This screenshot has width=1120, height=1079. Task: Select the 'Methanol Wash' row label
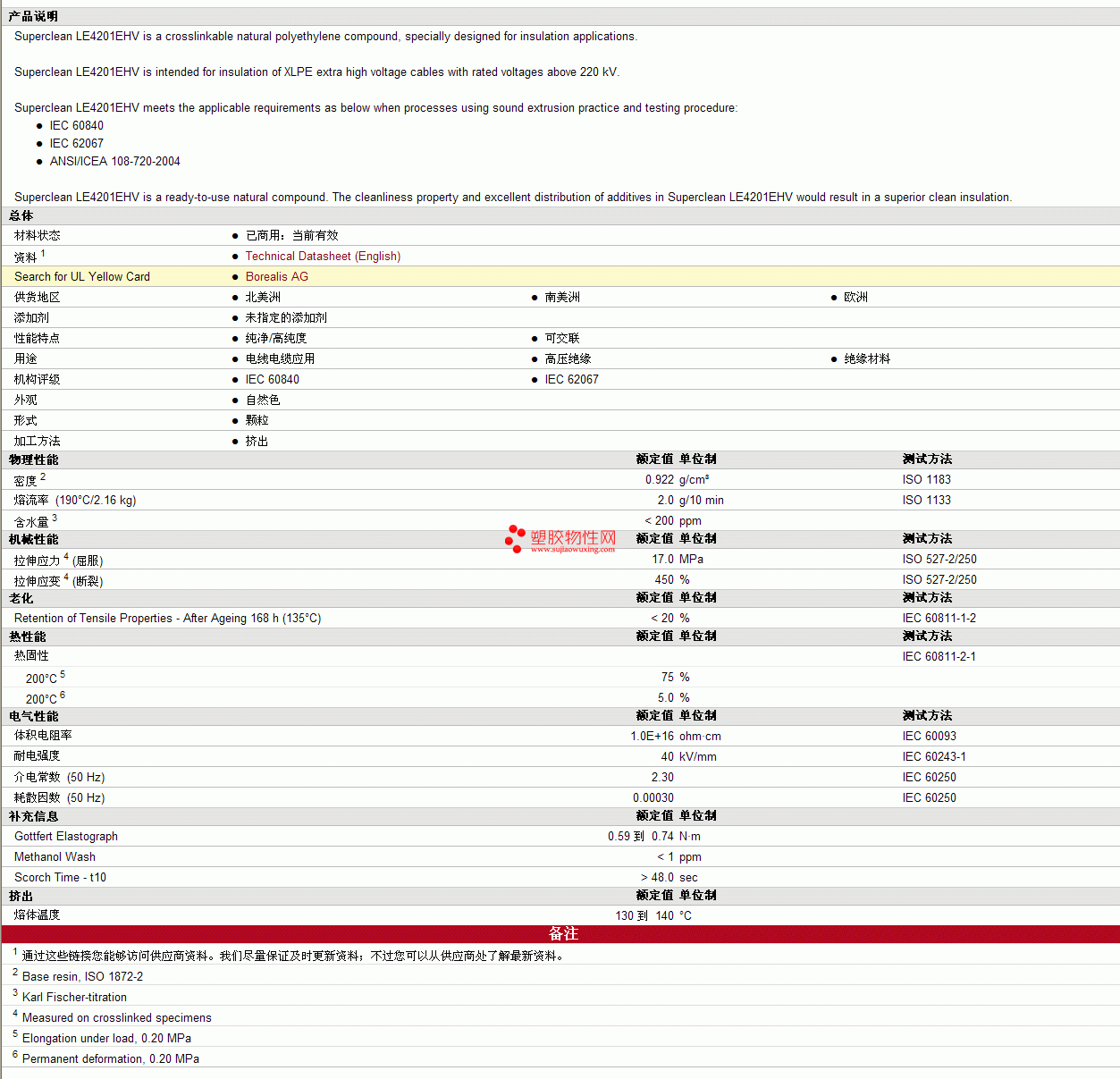[x=55, y=856]
